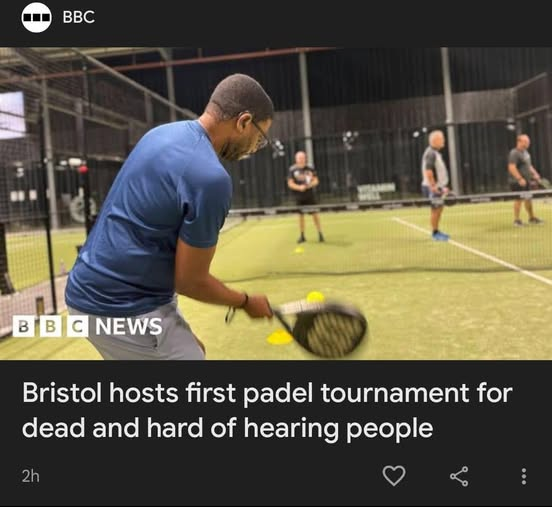
Task: Like the article with the heart icon
Action: point(394,476)
